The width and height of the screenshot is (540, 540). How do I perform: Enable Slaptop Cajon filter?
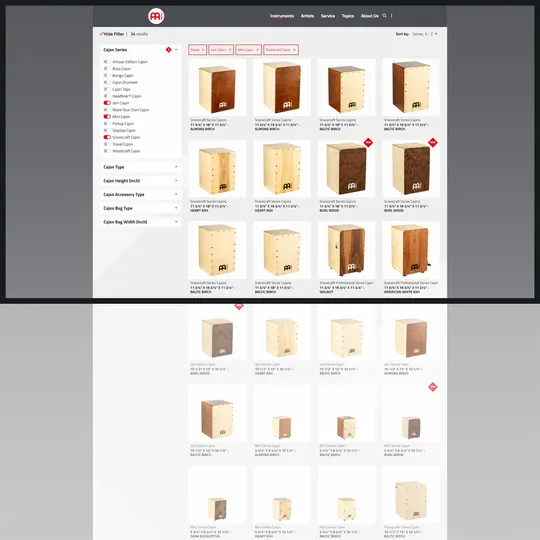tap(107, 131)
